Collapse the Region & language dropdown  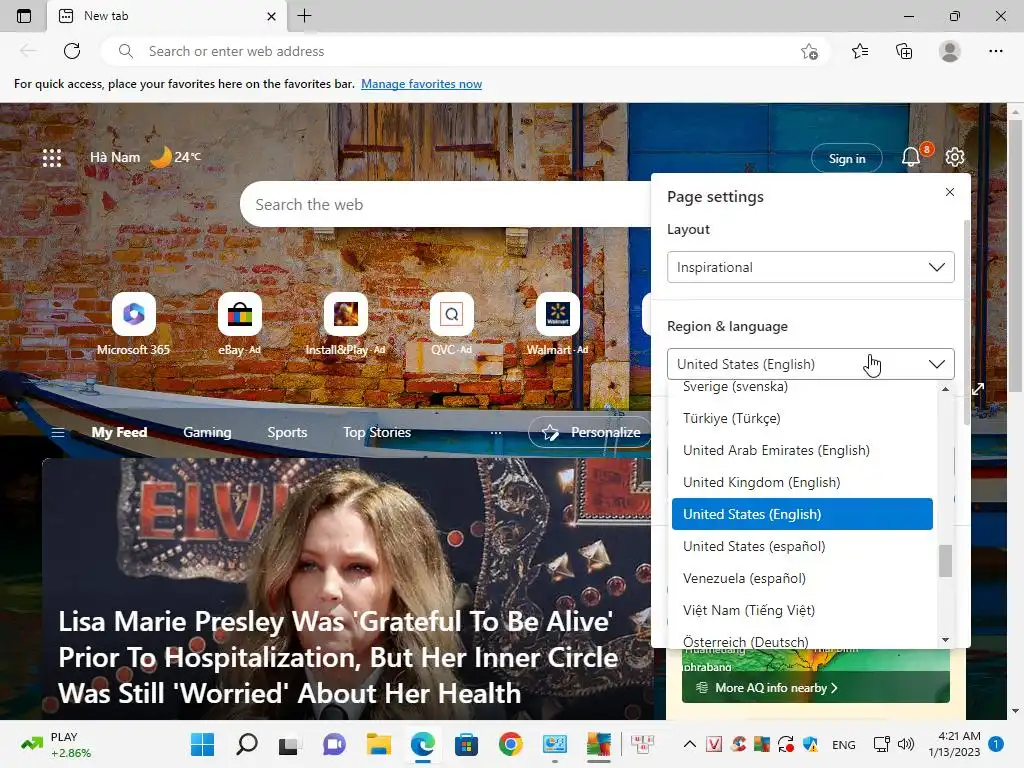[x=810, y=364]
